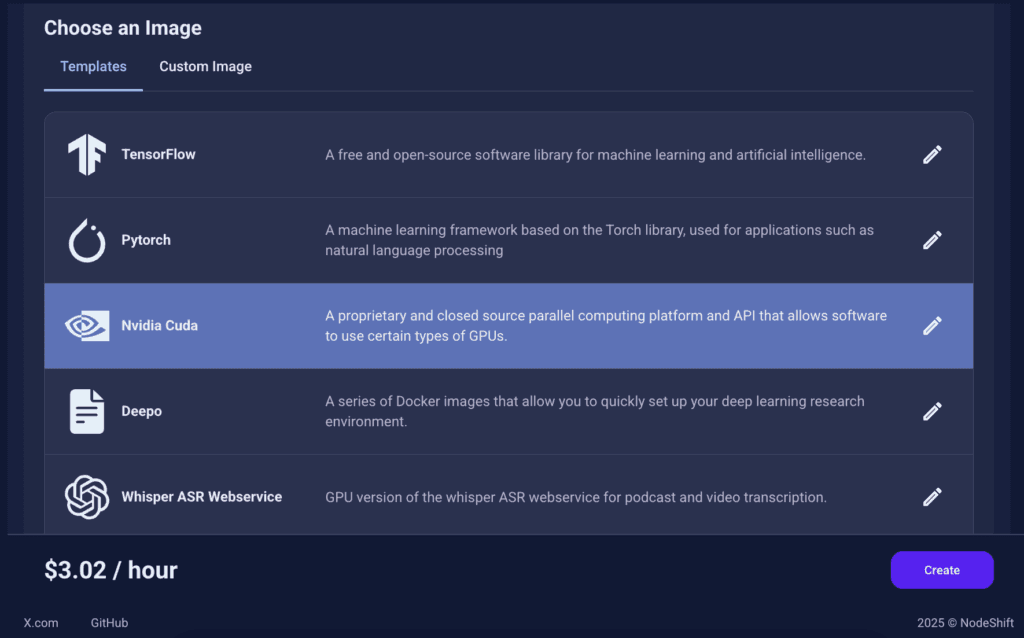The image size is (1024, 638).
Task: Open the X.com footer link
Action: [41, 623]
